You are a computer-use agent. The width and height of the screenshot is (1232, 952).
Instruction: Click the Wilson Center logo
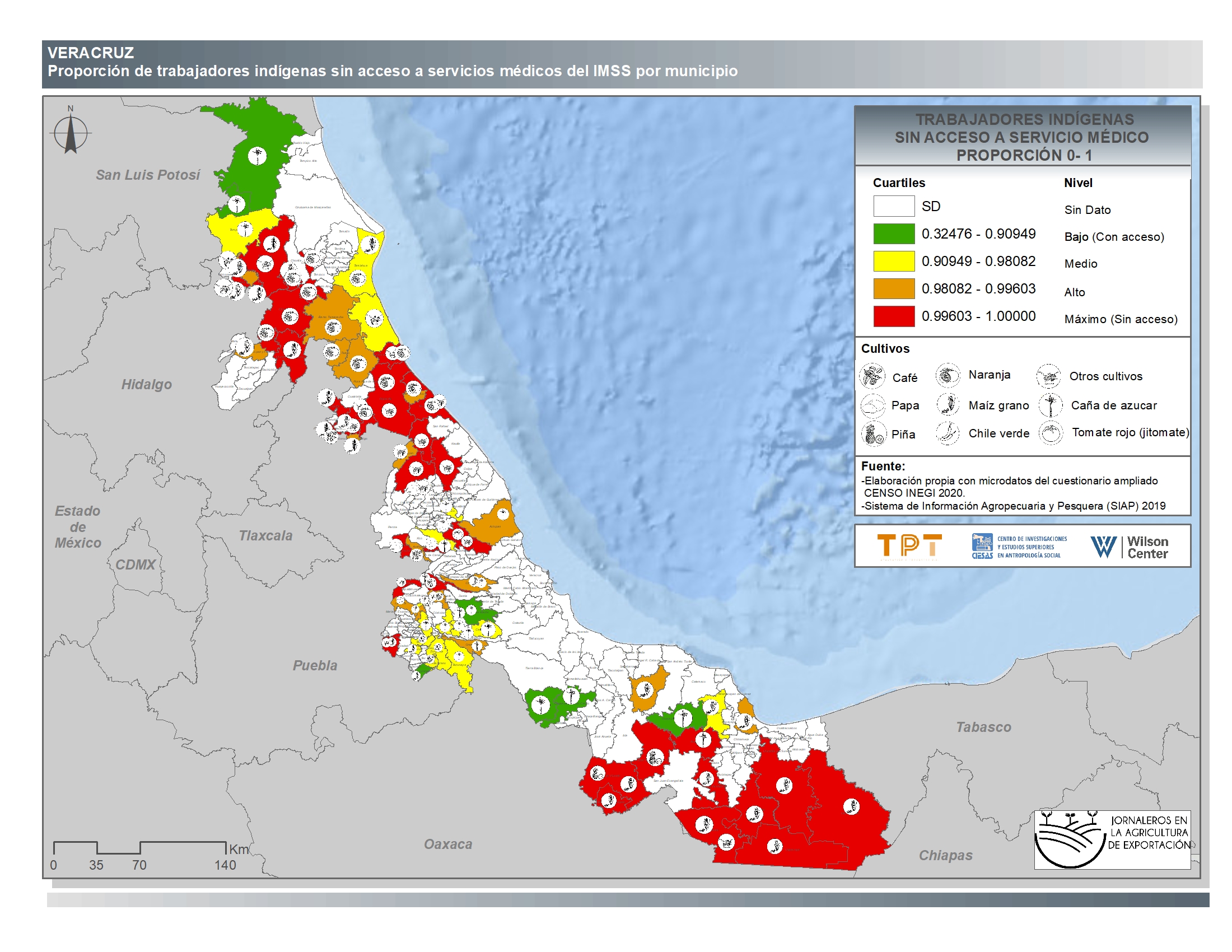[1130, 547]
